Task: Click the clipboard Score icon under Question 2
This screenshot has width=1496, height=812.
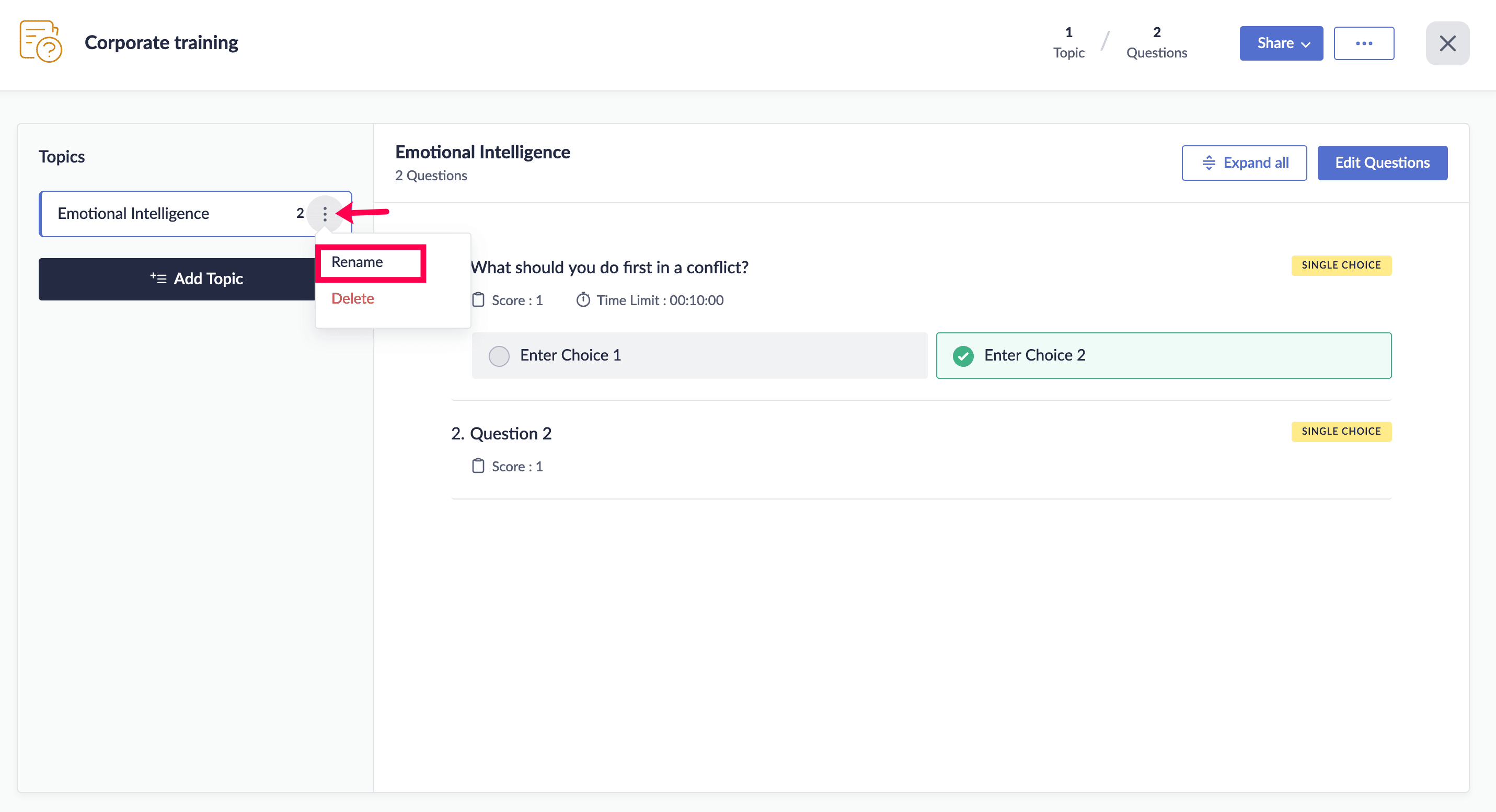Action: tap(478, 466)
